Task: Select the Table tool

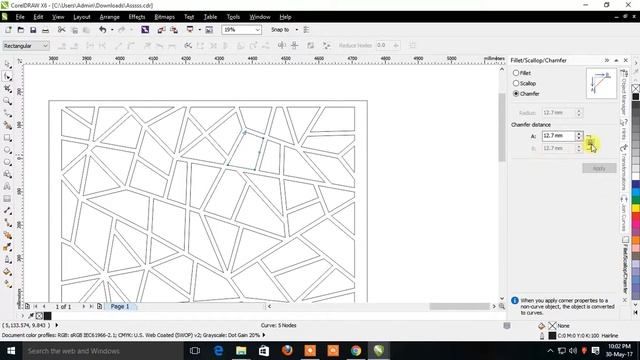Action: point(7,199)
